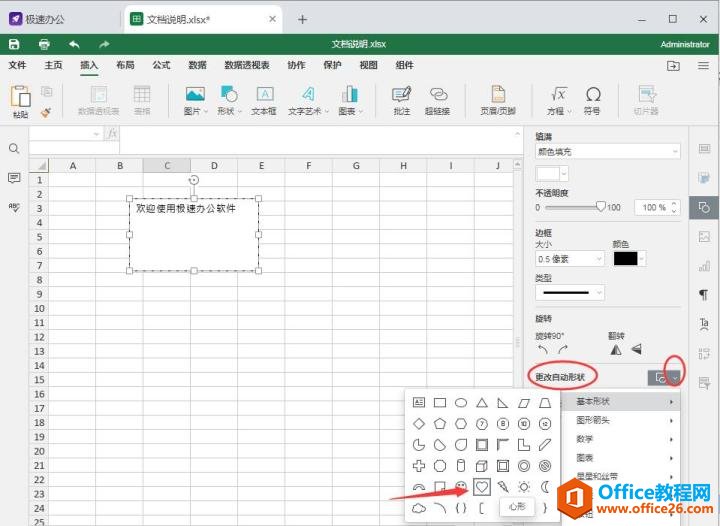Pick the donut ring shape
Screen dimensions: 720x526
click(x=524, y=466)
